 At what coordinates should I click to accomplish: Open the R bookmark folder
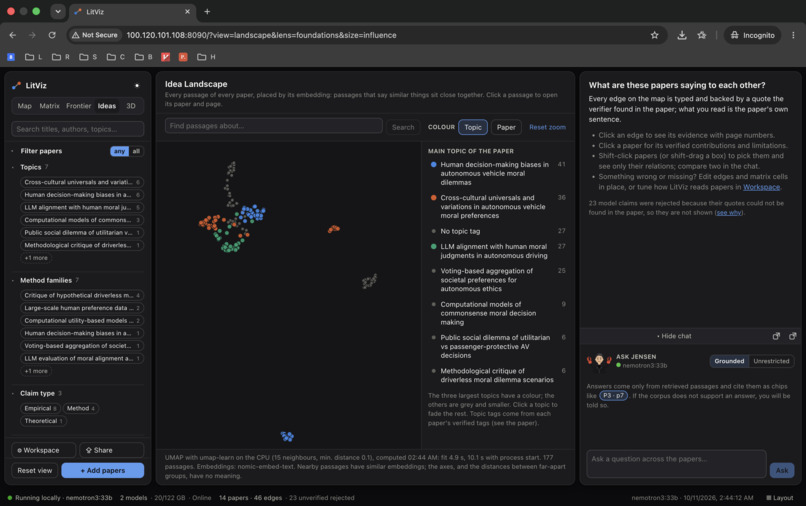click(x=61, y=57)
